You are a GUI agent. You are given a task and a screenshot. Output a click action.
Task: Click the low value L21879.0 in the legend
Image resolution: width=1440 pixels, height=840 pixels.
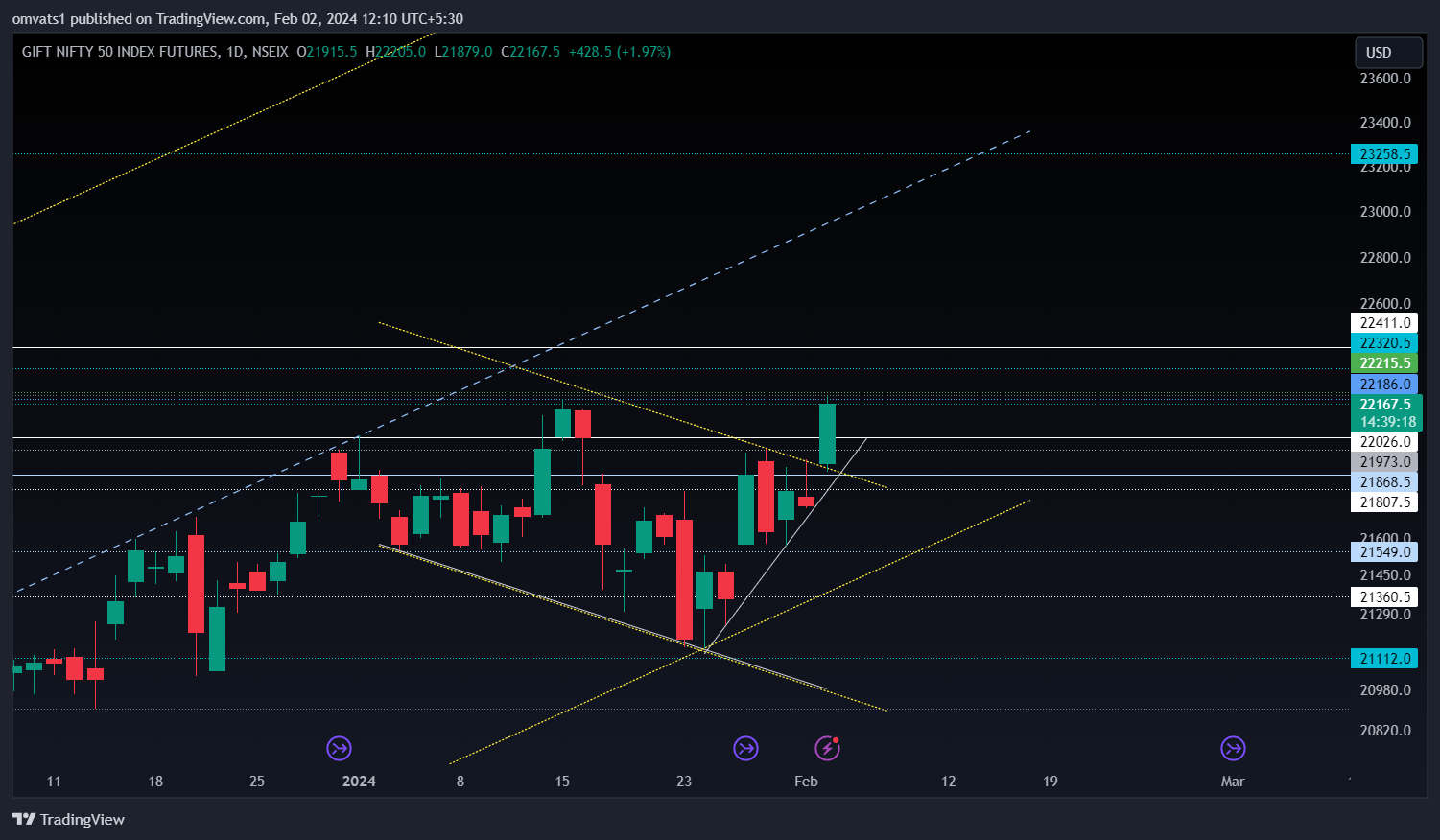pyautogui.click(x=463, y=52)
